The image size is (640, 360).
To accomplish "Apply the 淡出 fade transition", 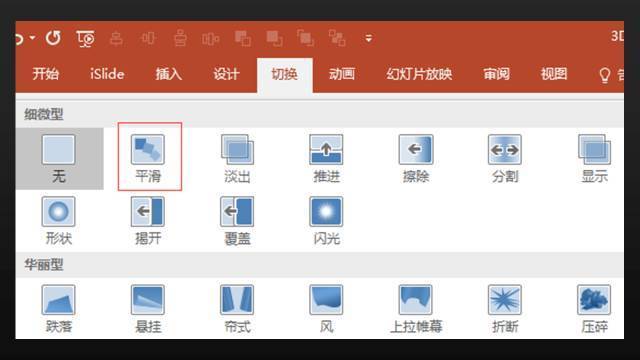I will (x=237, y=159).
